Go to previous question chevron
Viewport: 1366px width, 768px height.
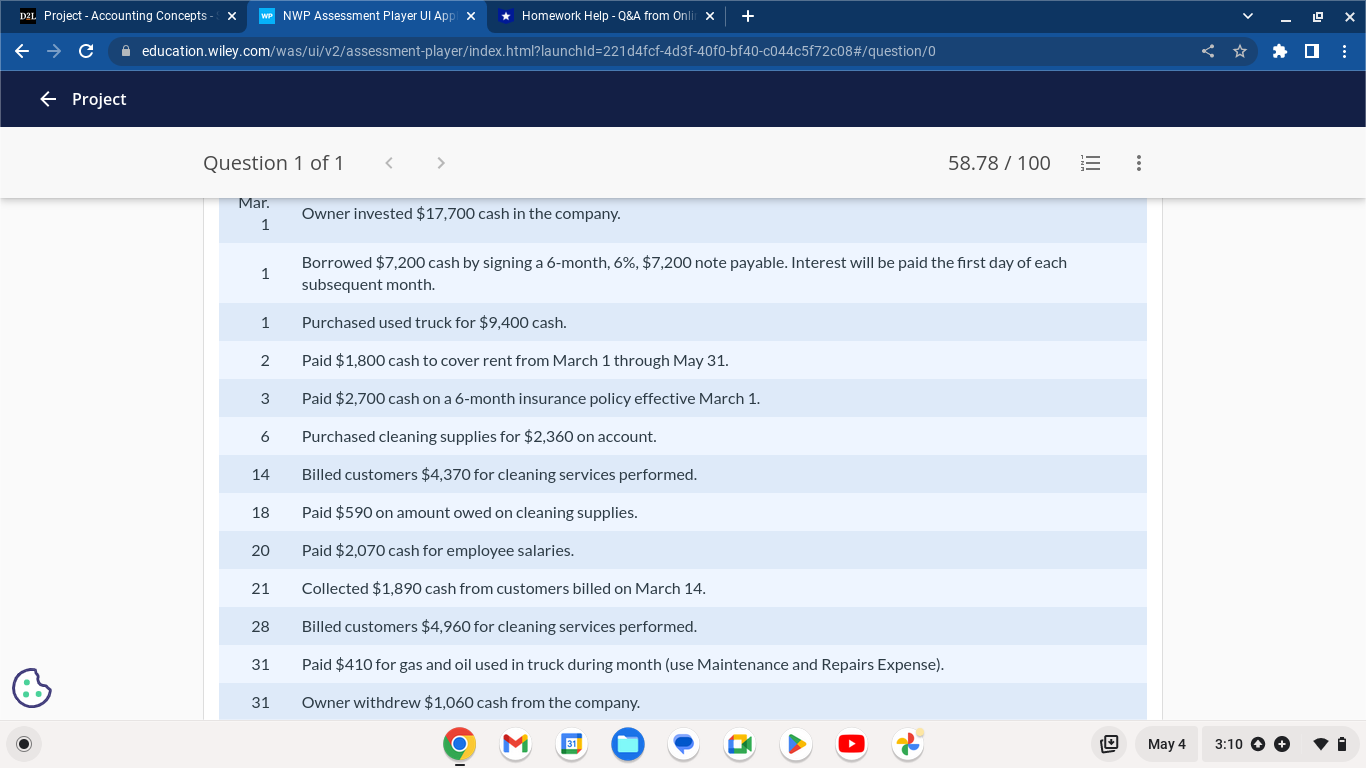click(389, 163)
